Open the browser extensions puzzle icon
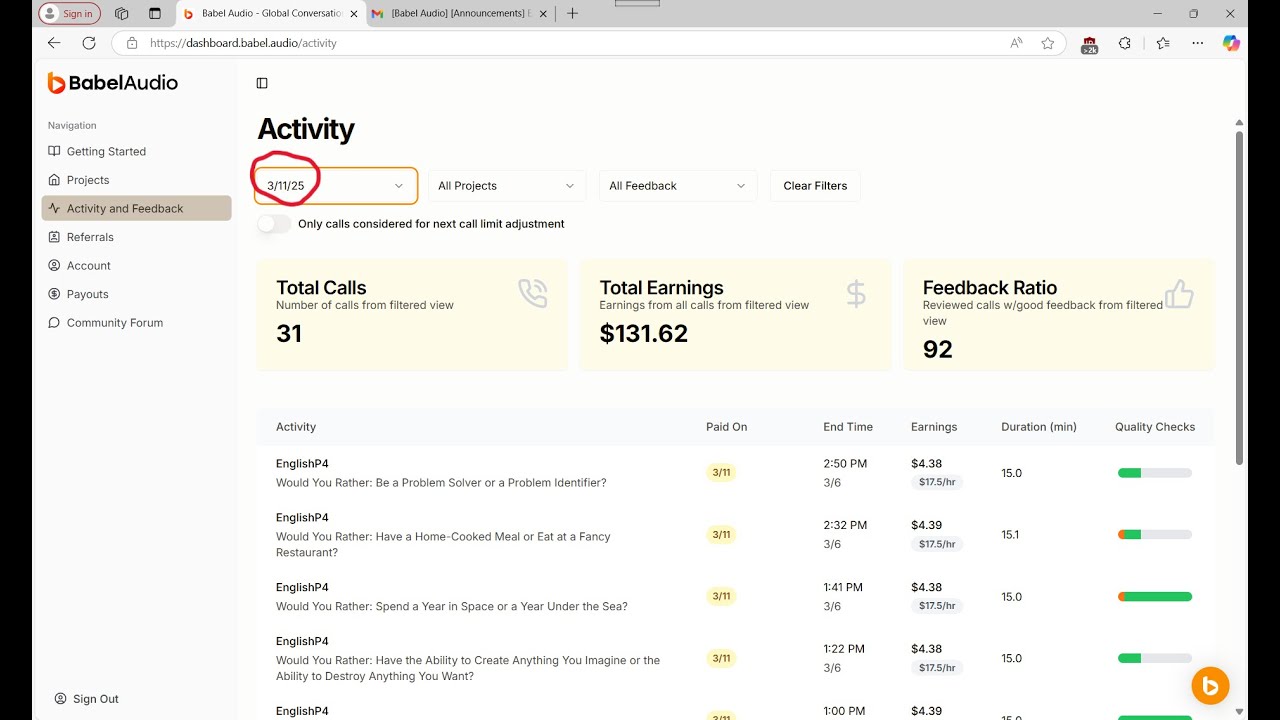 click(1125, 43)
